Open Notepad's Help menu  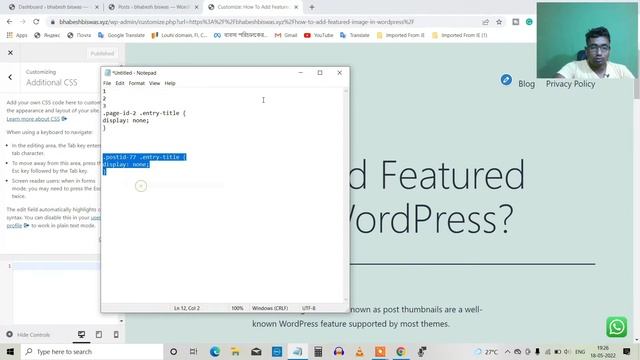[x=170, y=83]
